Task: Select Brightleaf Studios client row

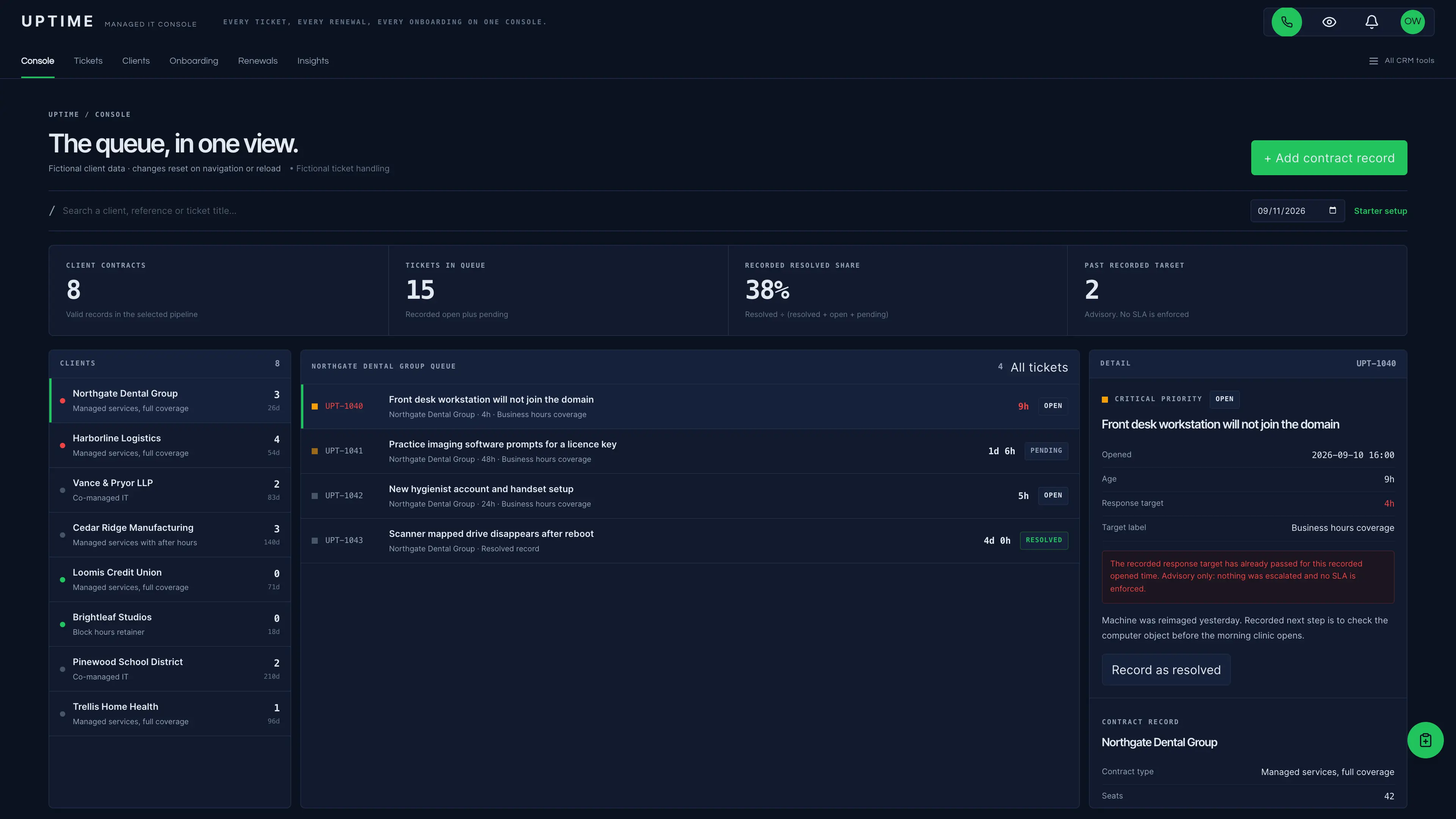Action: (169, 624)
